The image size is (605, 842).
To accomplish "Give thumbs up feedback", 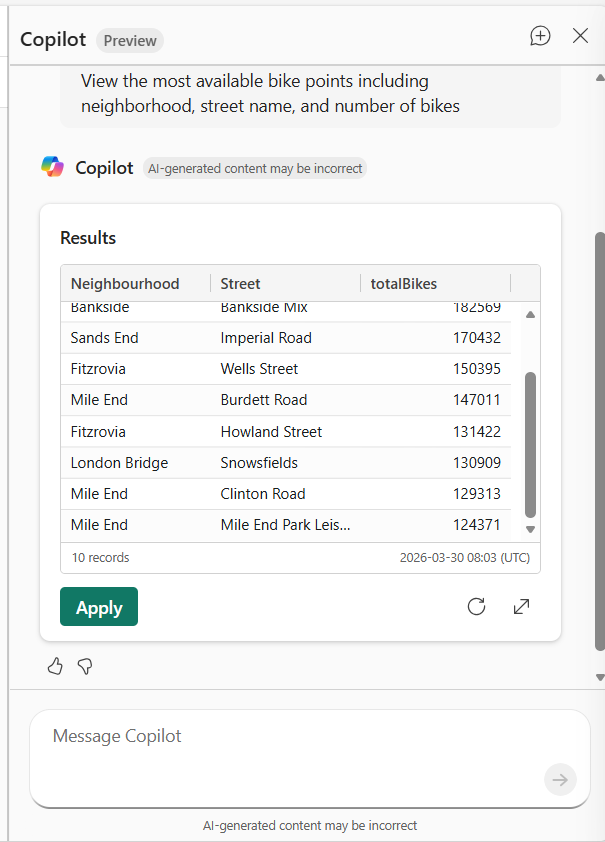I will (55, 666).
